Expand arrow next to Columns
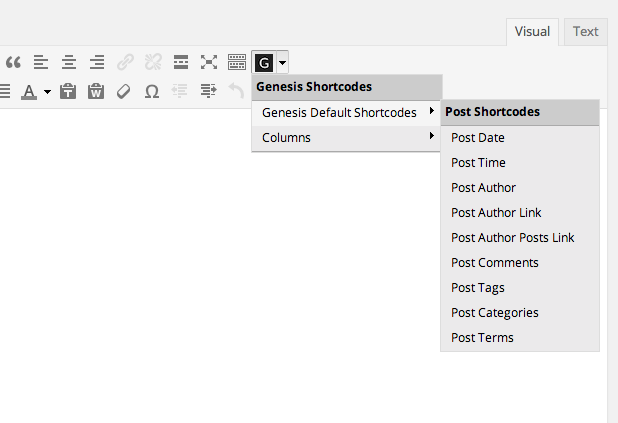This screenshot has height=423, width=618. click(432, 136)
